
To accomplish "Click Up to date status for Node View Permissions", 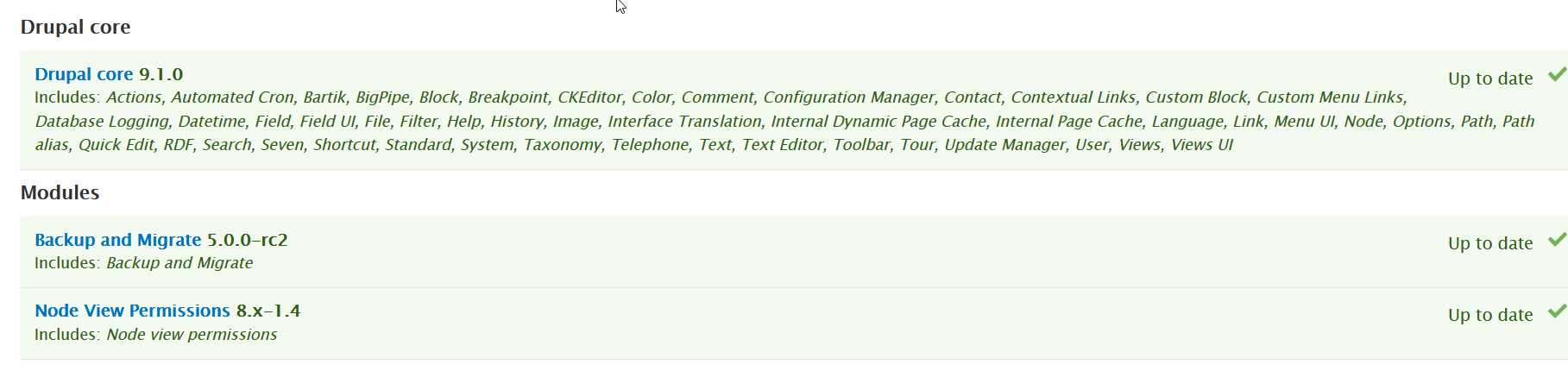I will coord(1490,315).
